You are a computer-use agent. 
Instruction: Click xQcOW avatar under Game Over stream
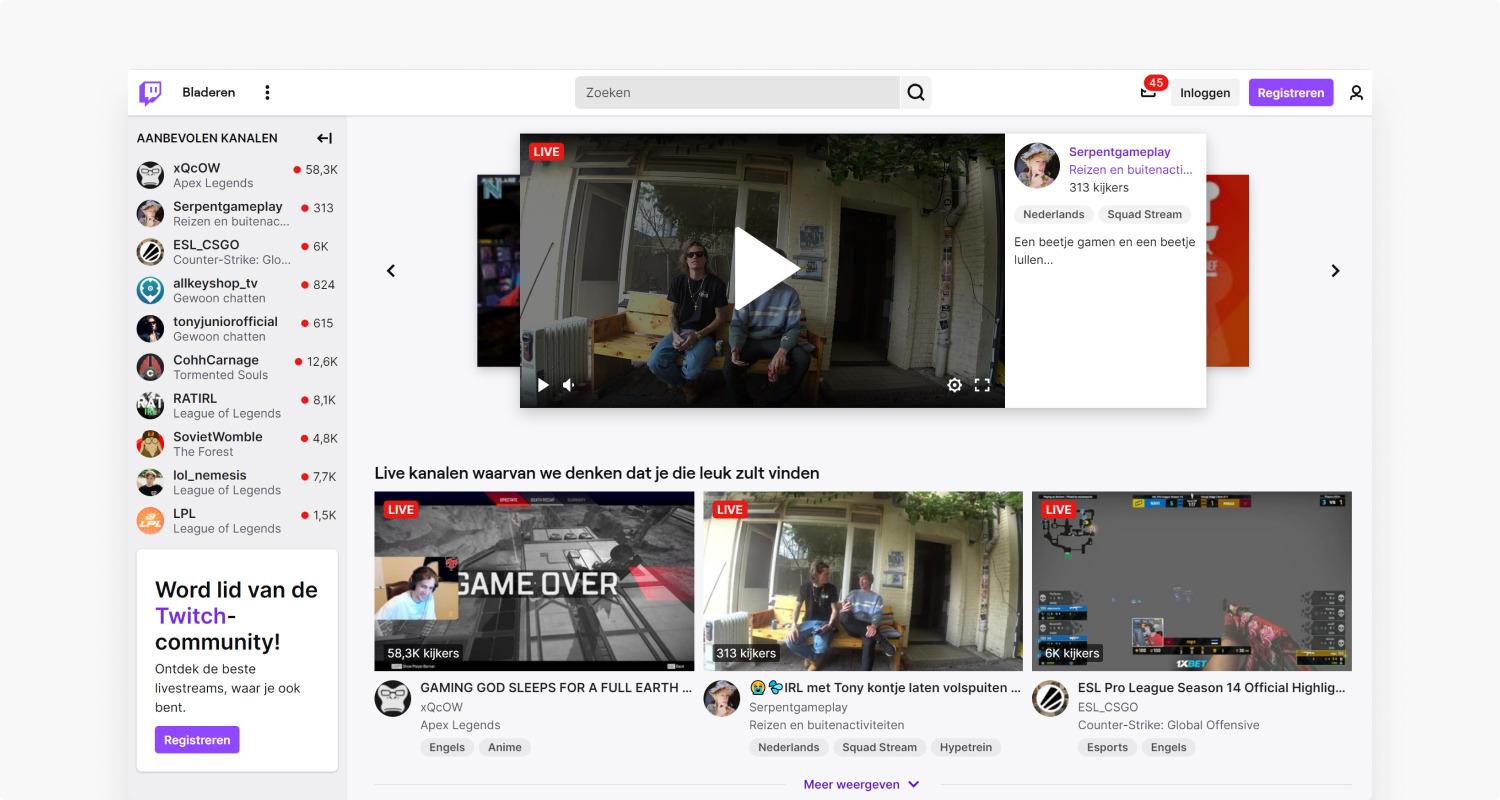[393, 698]
